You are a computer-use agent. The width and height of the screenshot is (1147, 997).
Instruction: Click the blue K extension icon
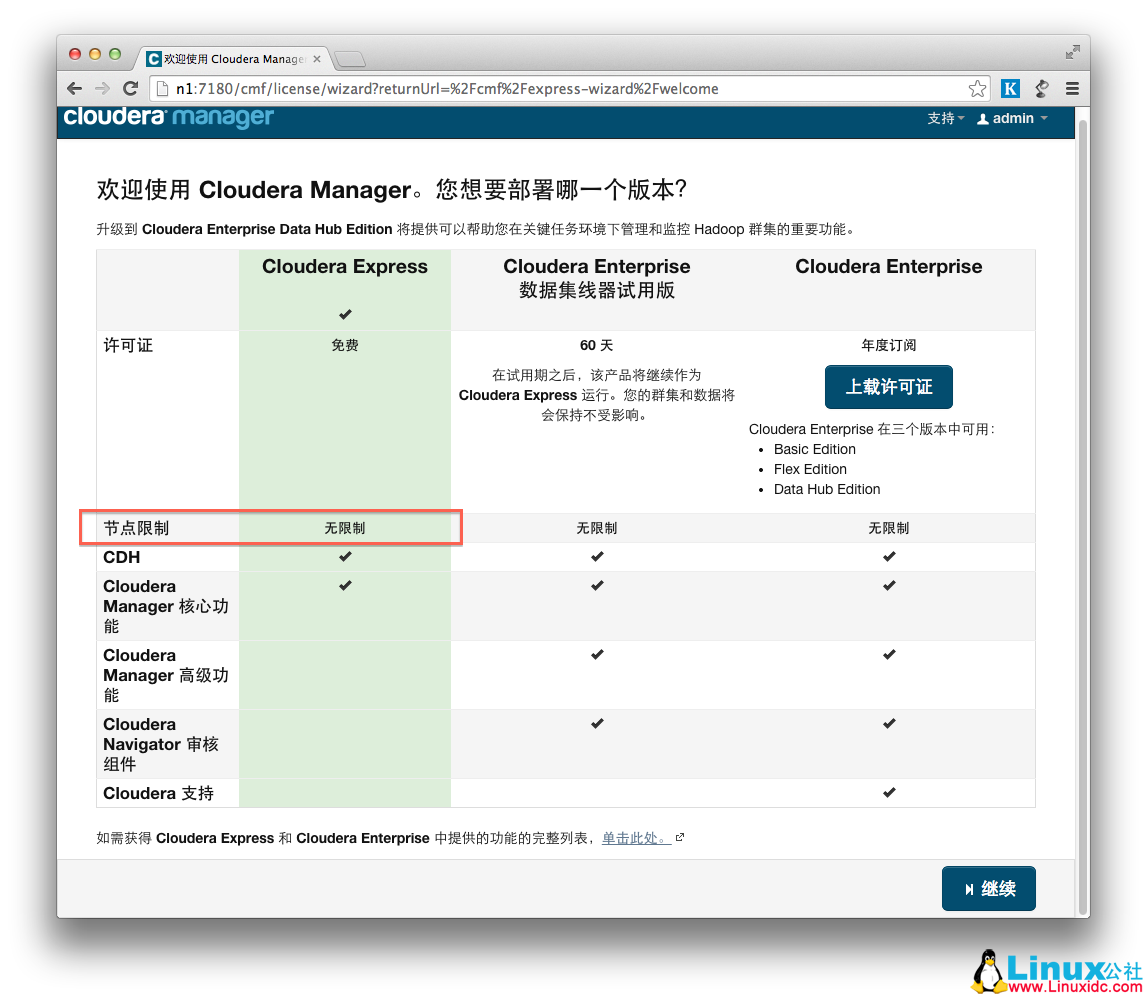point(1010,88)
